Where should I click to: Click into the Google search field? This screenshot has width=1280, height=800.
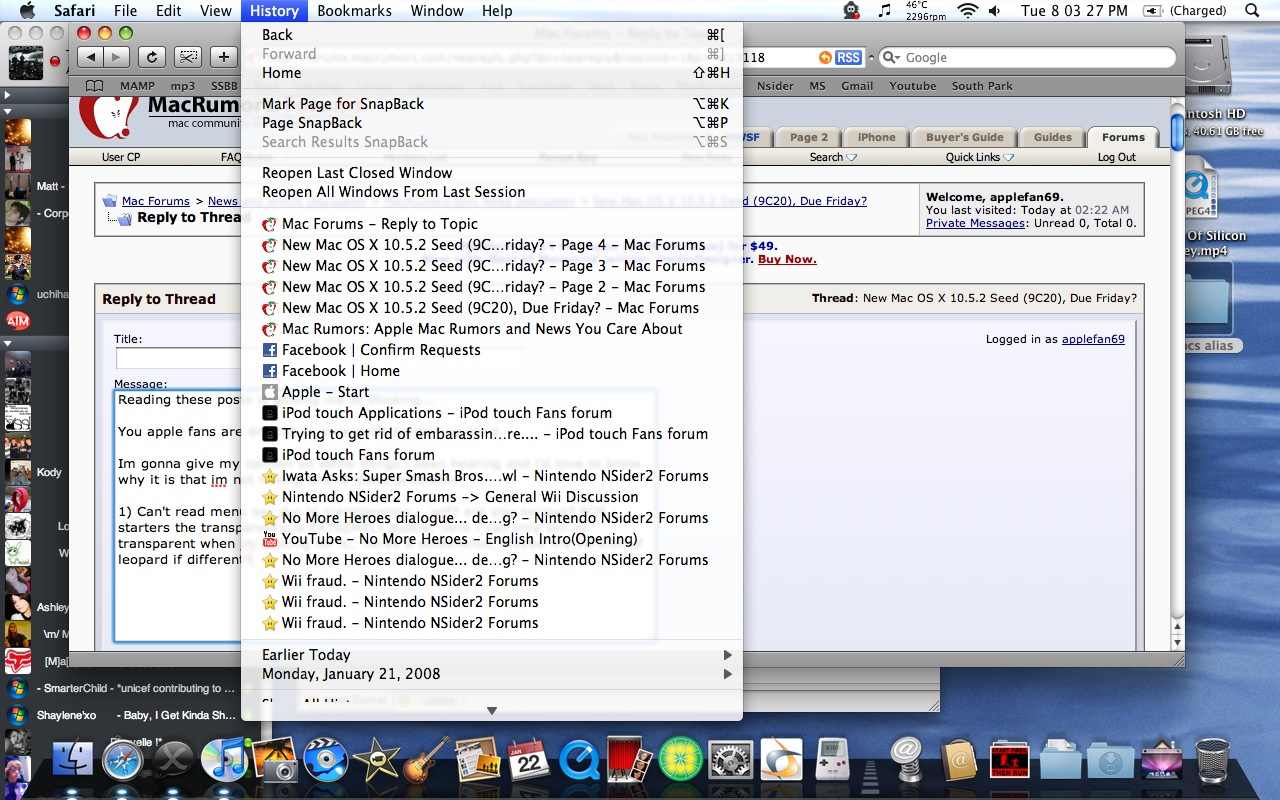pyautogui.click(x=1027, y=58)
